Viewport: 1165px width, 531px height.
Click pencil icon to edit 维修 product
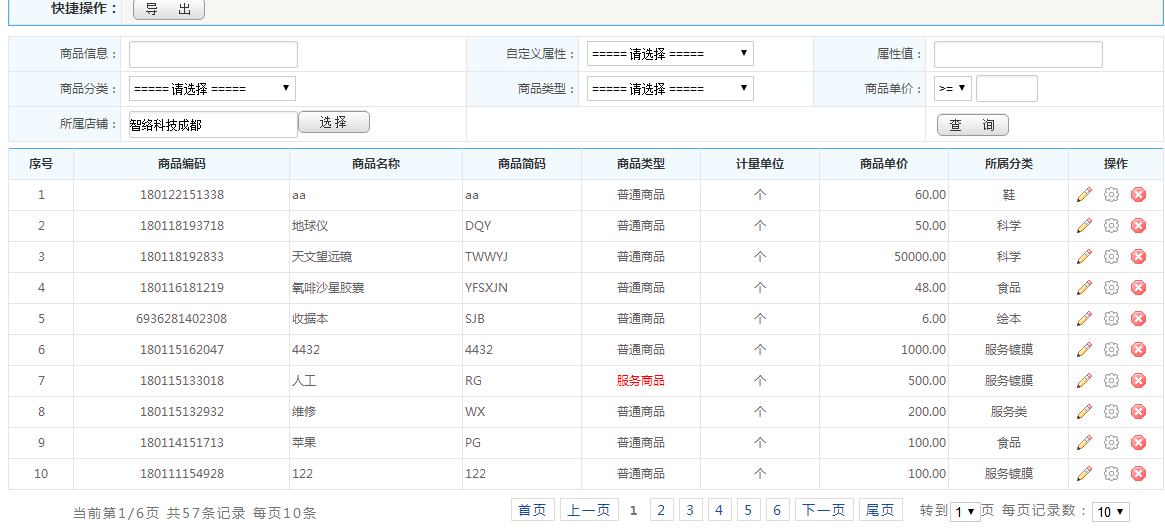tap(1084, 412)
